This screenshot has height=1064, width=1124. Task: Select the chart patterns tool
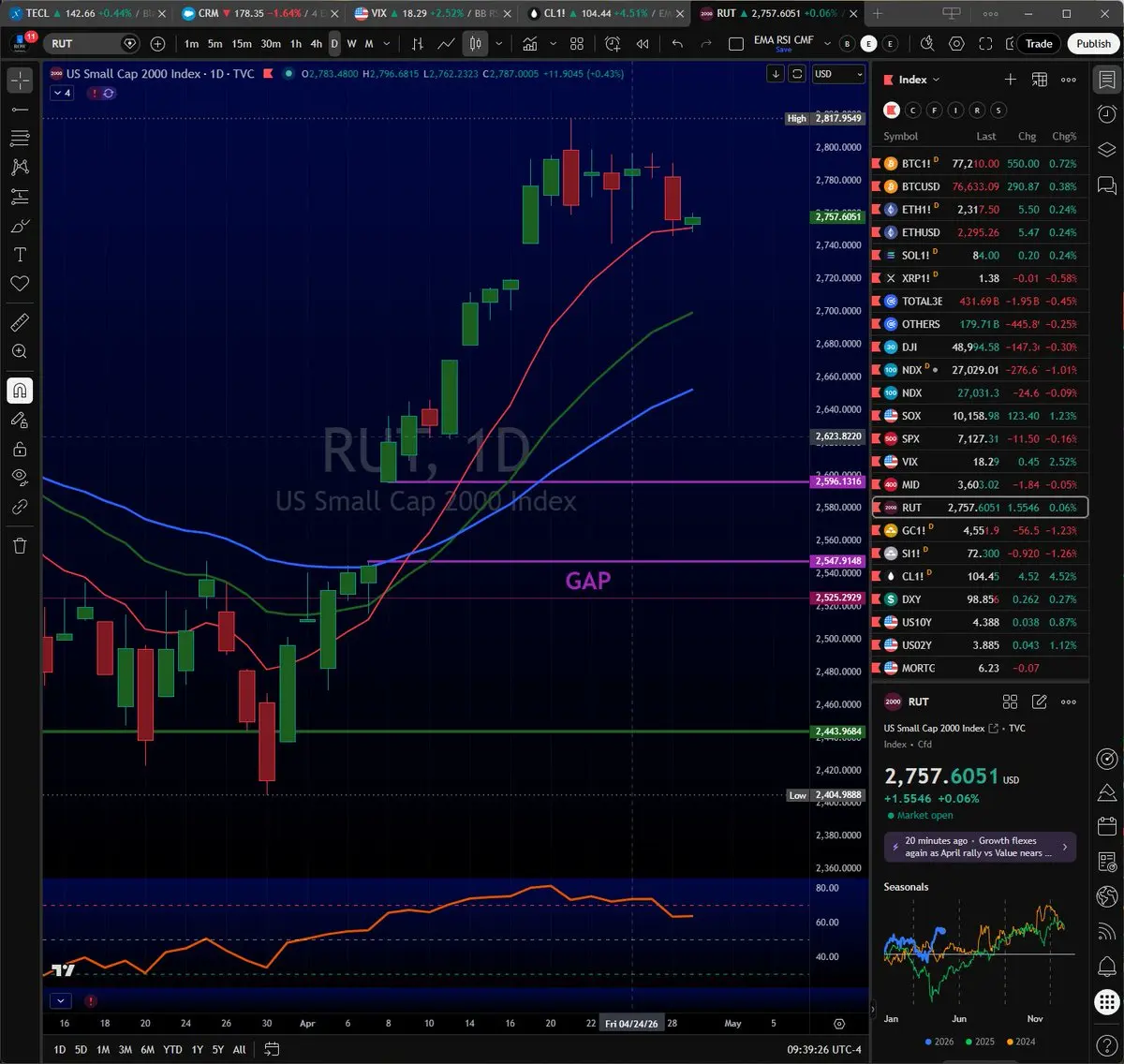[x=20, y=168]
